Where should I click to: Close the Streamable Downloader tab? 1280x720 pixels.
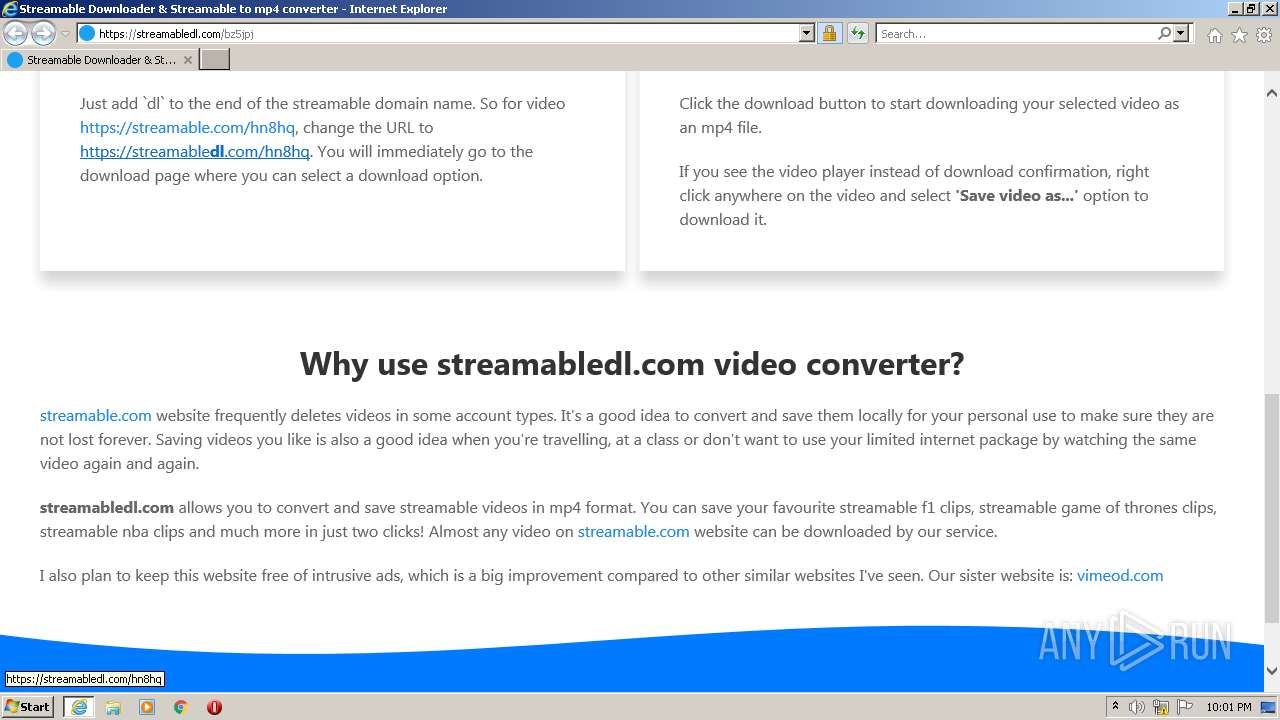click(187, 60)
